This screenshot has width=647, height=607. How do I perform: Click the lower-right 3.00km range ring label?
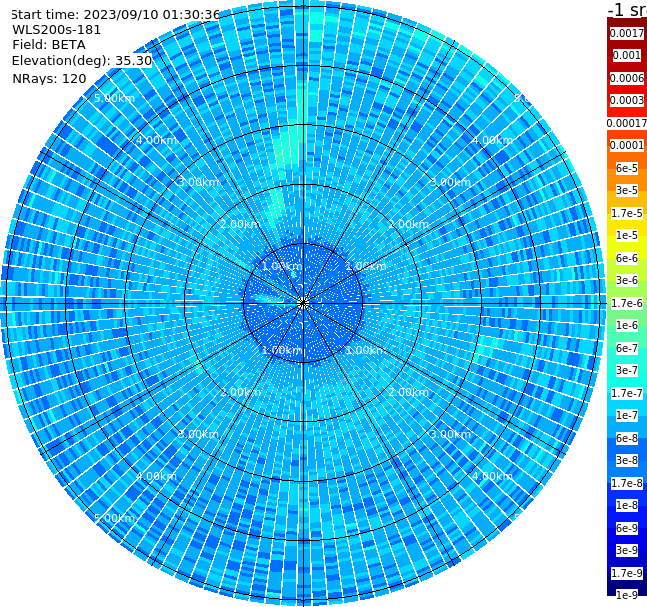point(450,434)
